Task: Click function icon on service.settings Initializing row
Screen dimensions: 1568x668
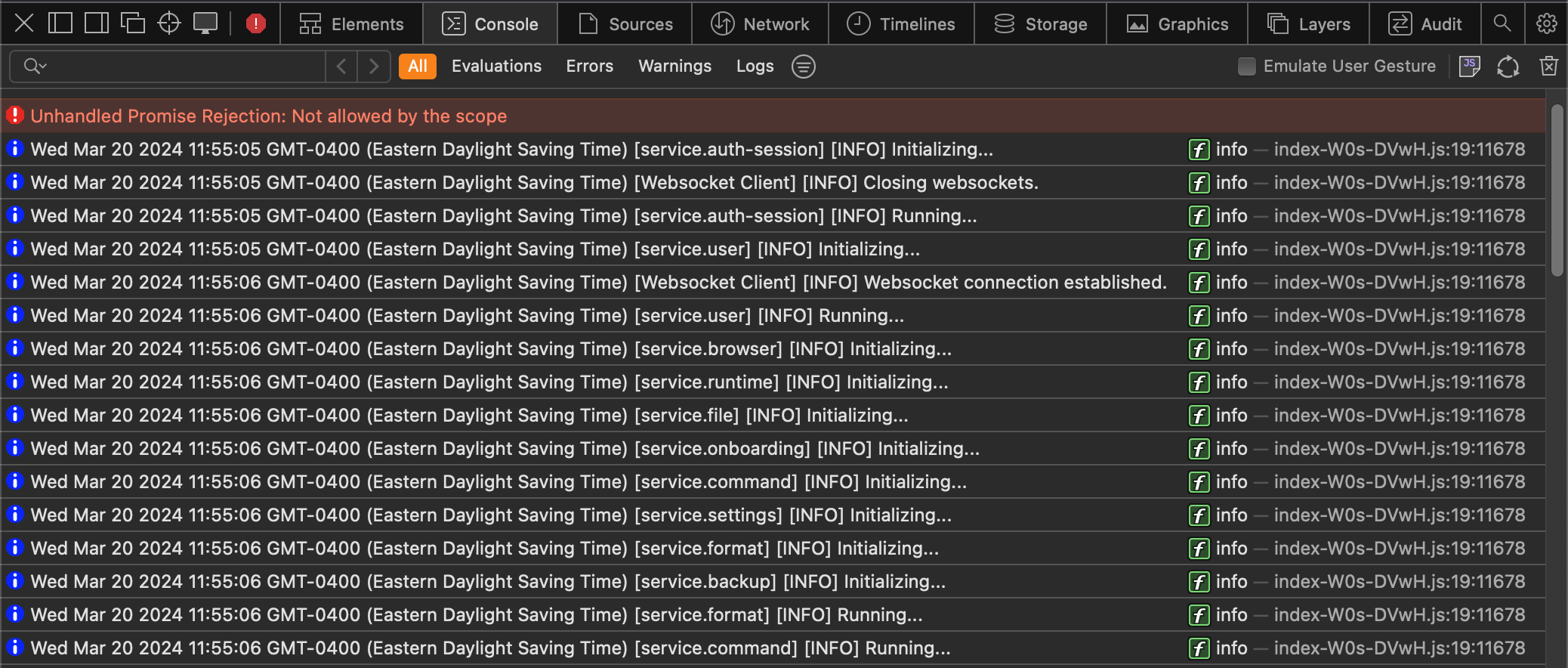Action: pos(1199,515)
